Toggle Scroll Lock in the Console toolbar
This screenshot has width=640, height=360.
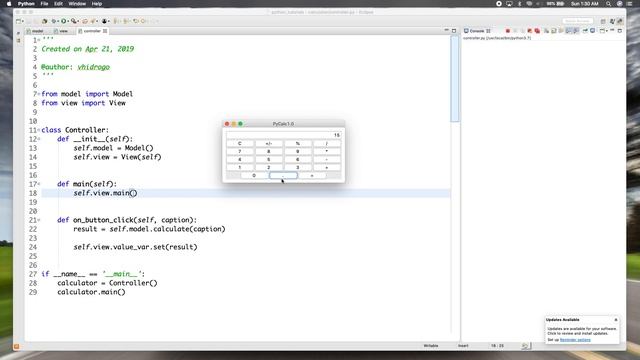554,31
